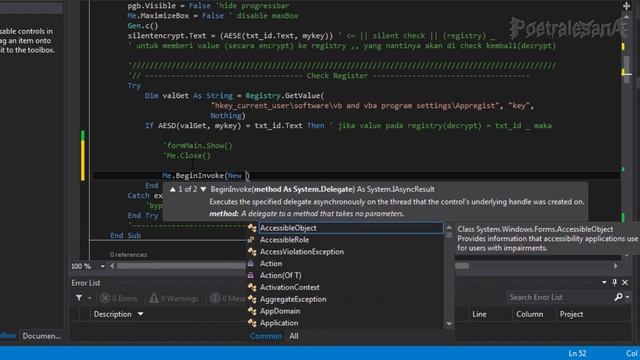Viewport: 640px width, 360px height.
Task: Focus the Search Error List box
Action: coord(559,297)
